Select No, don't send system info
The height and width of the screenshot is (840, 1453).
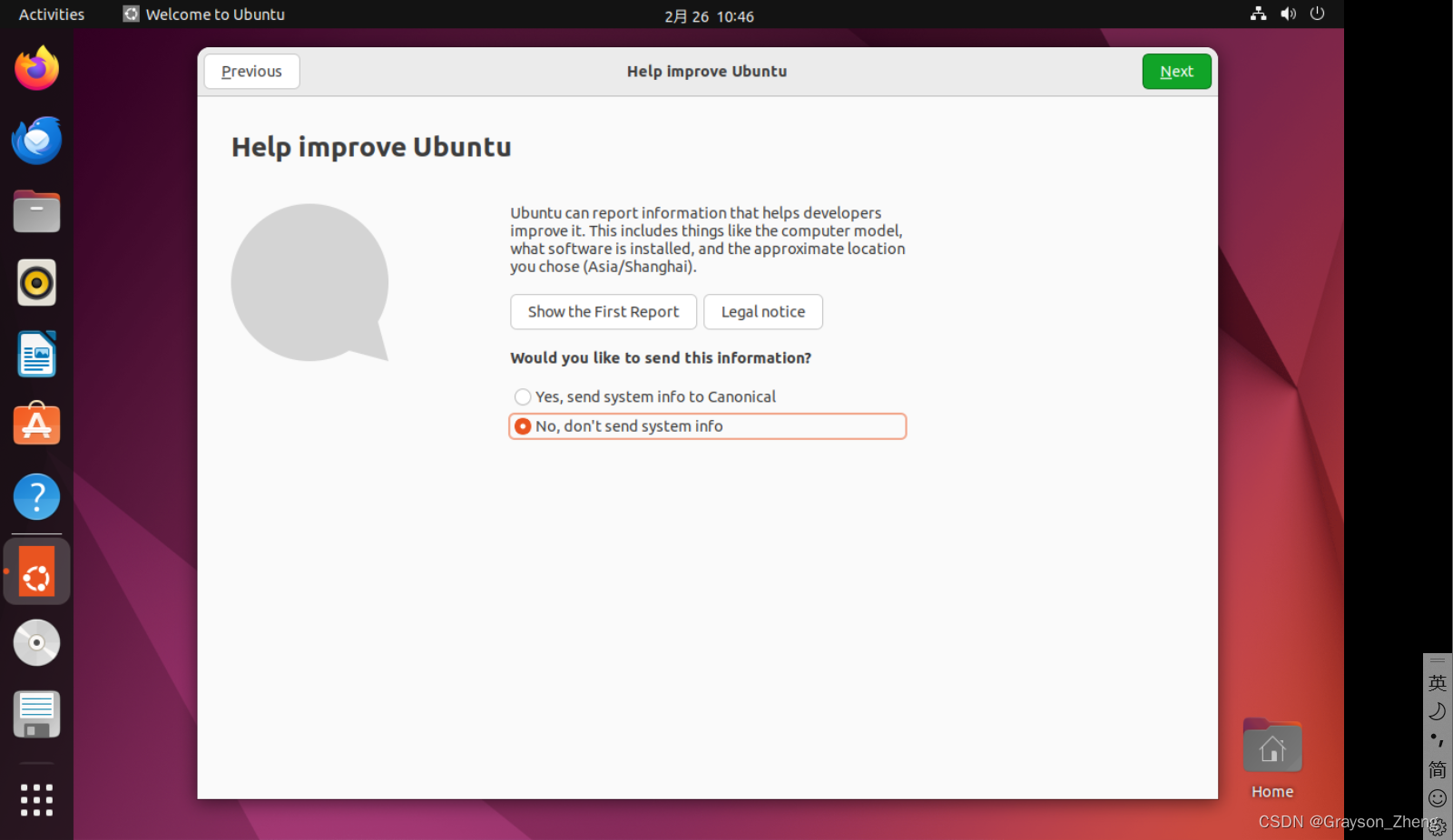(708, 426)
